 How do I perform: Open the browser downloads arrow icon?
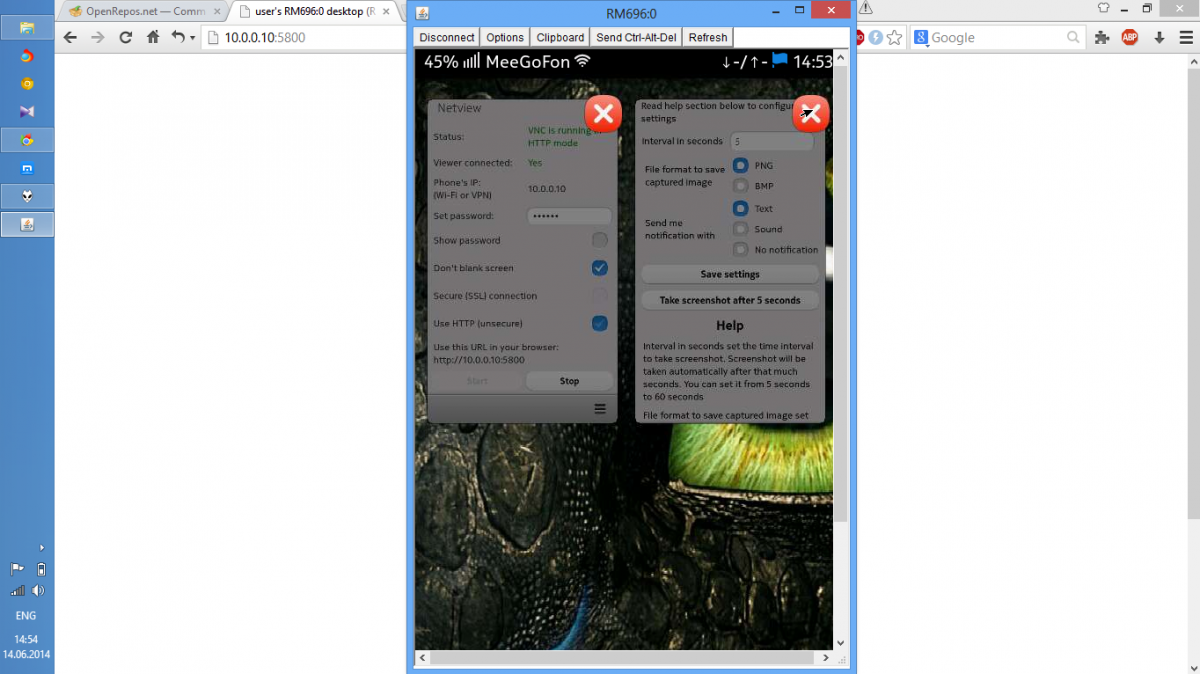coord(1159,38)
